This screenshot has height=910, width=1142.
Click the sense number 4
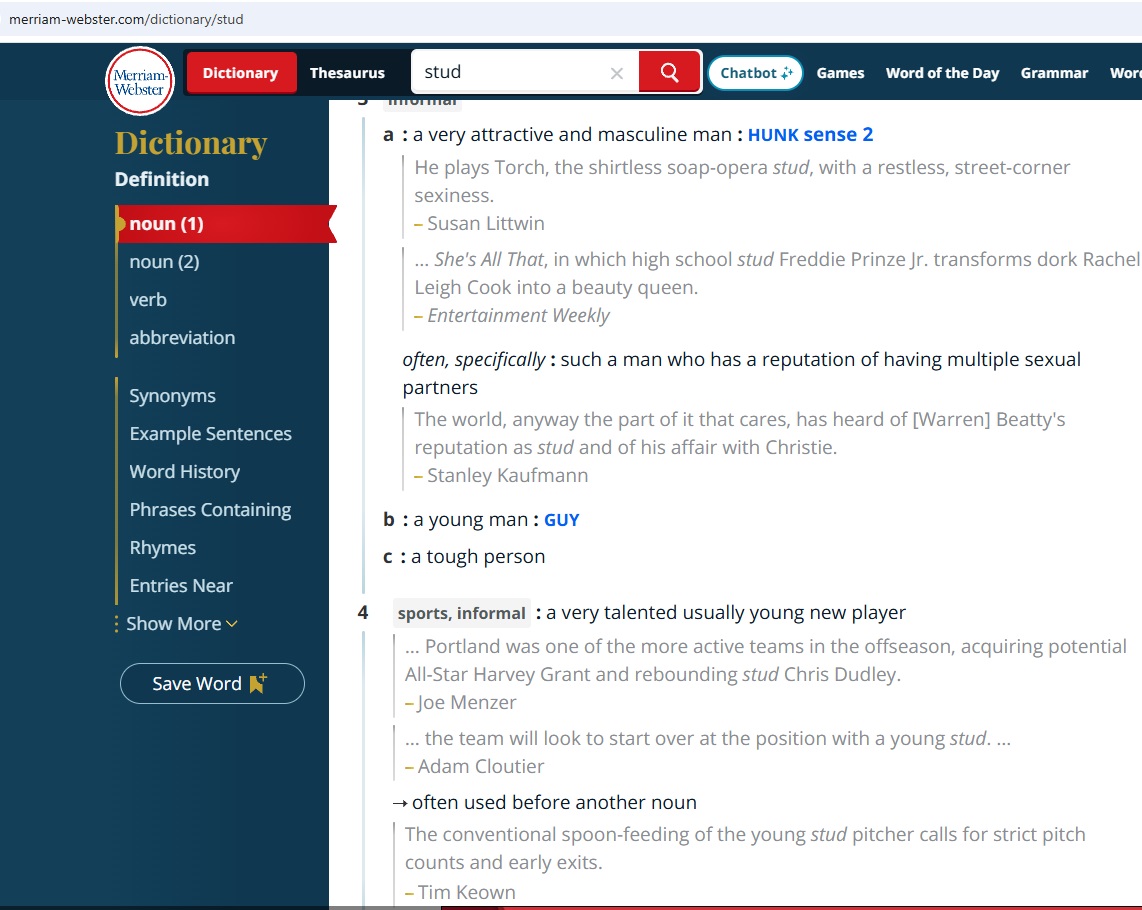coord(363,613)
